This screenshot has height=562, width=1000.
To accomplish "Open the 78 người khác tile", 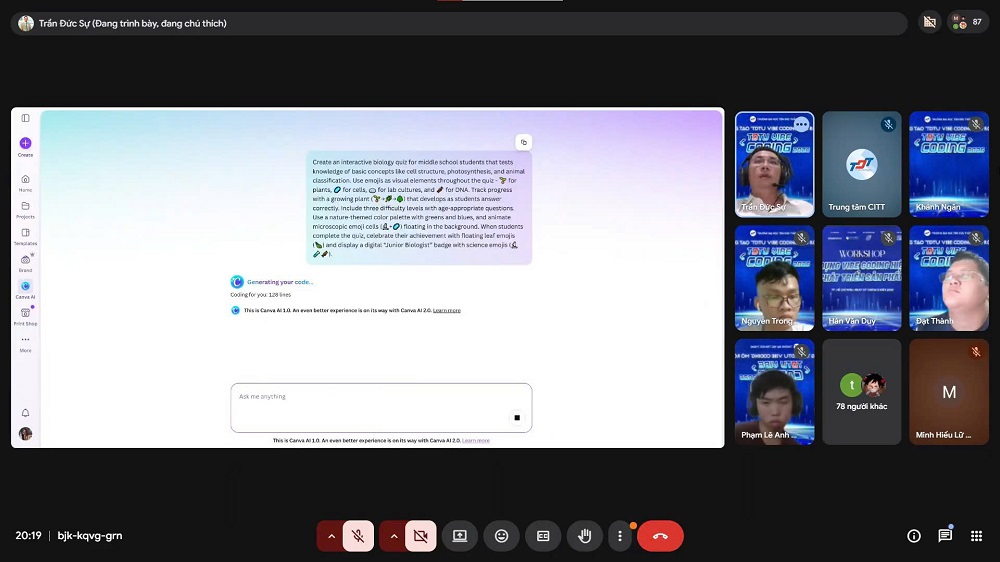I will coord(862,392).
